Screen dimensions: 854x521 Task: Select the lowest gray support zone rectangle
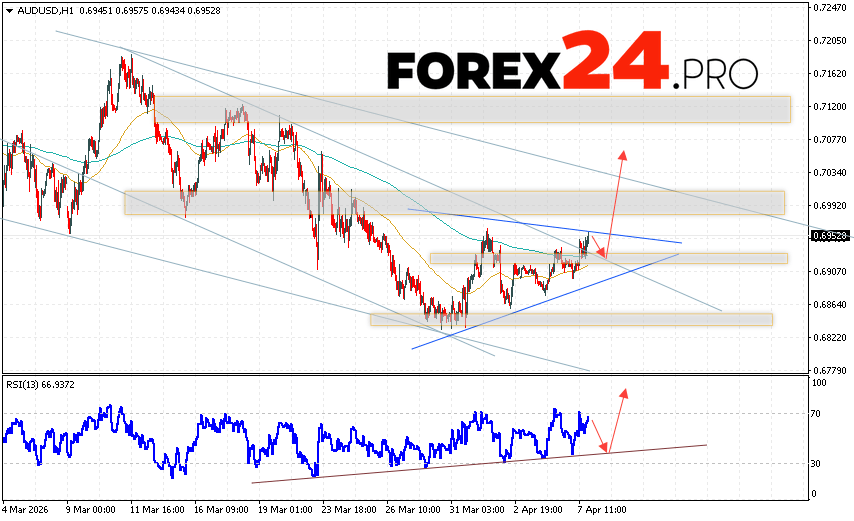[570, 320]
